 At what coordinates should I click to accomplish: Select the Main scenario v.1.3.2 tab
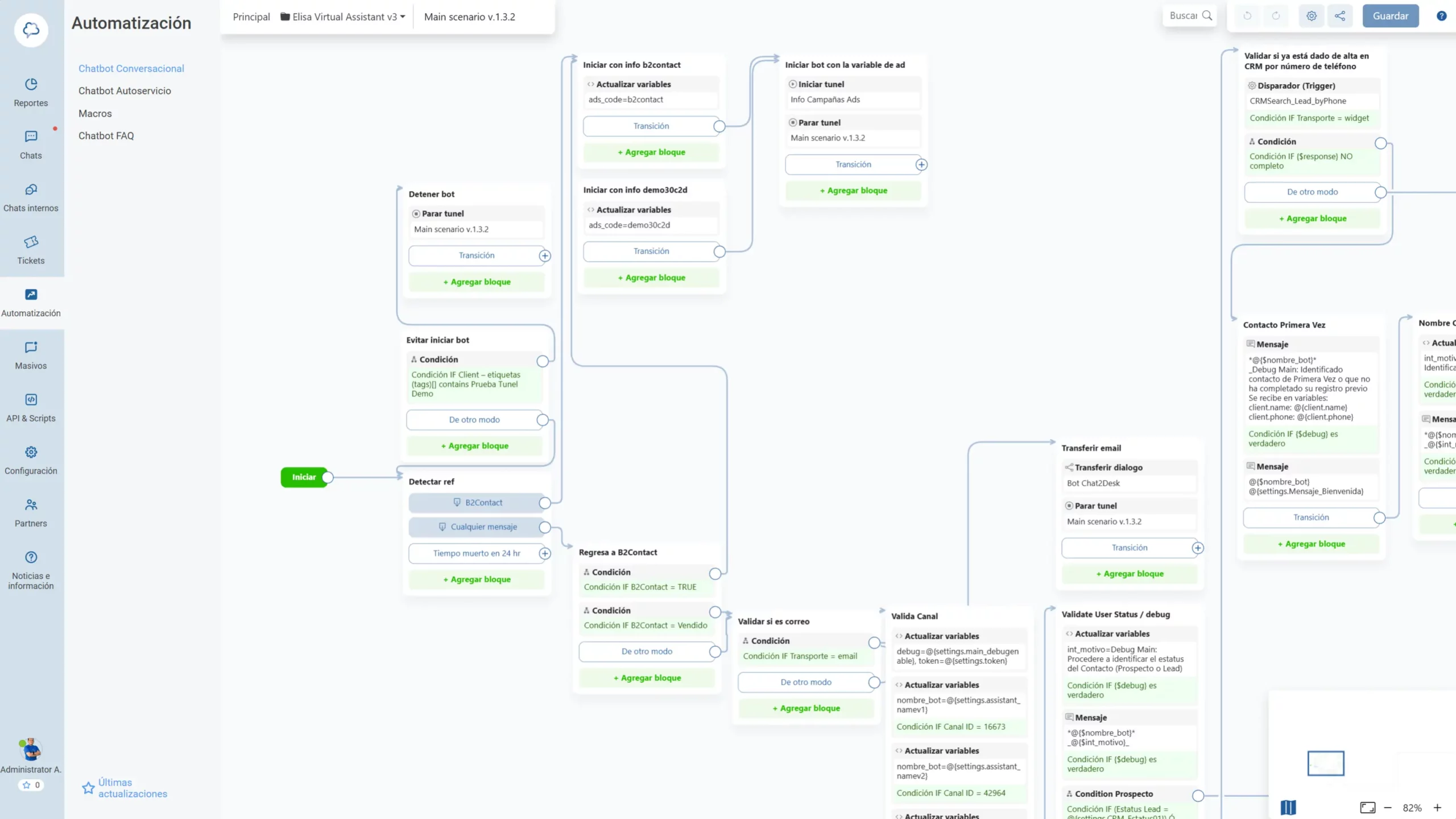pos(469,16)
